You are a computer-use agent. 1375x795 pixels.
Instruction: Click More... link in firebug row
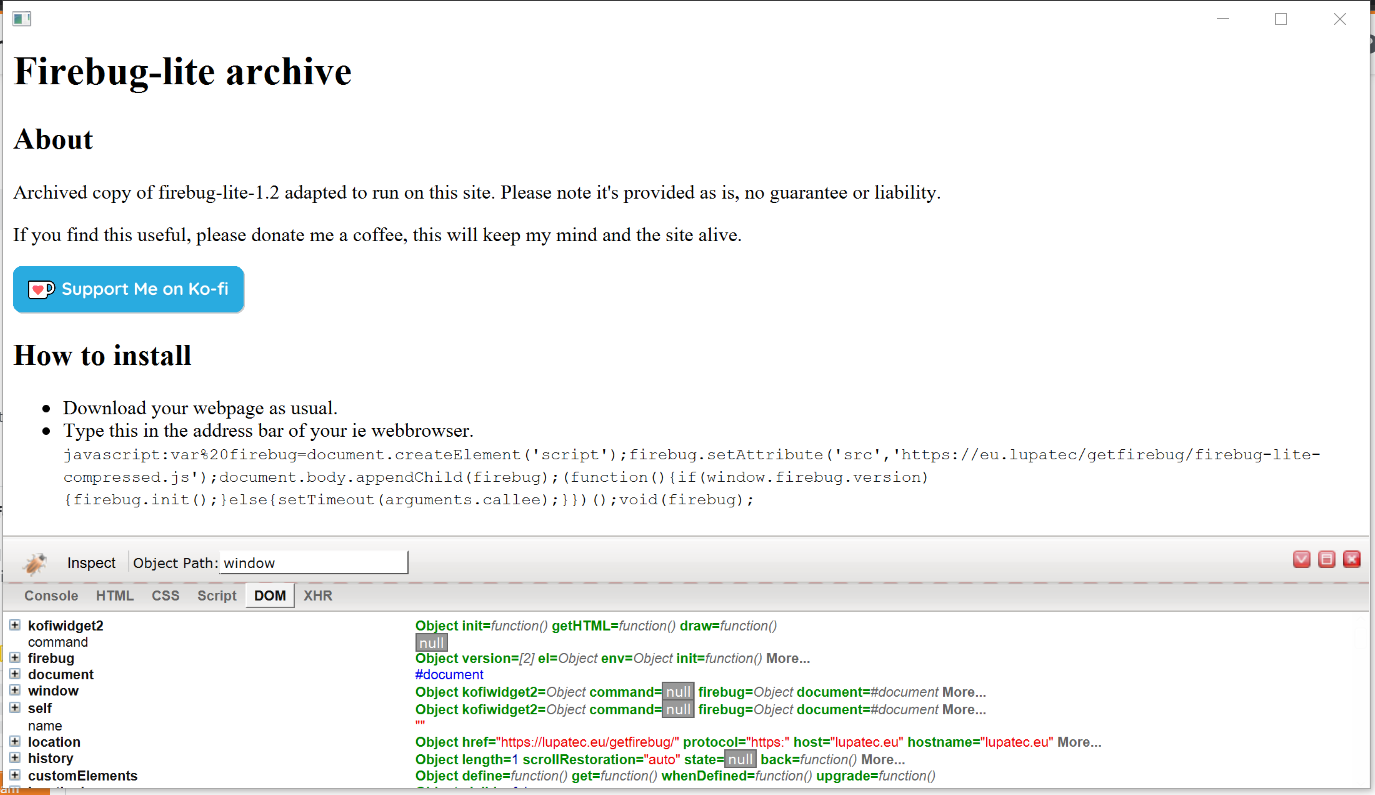click(x=788, y=659)
